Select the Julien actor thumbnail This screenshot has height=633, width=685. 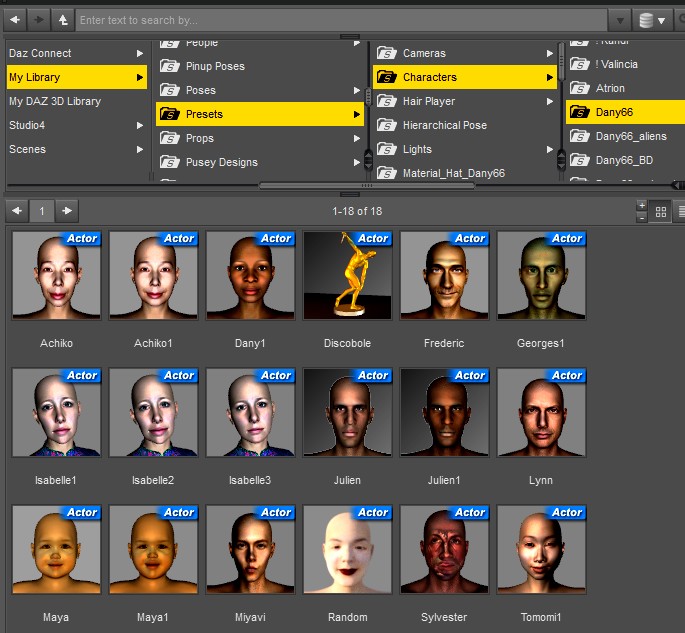[x=347, y=412]
